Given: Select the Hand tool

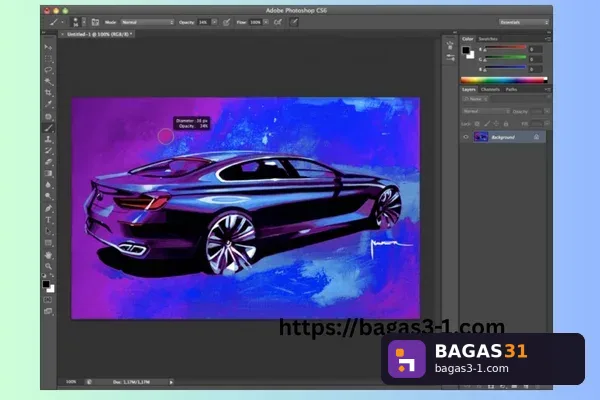Looking at the screenshot, I should [x=48, y=255].
